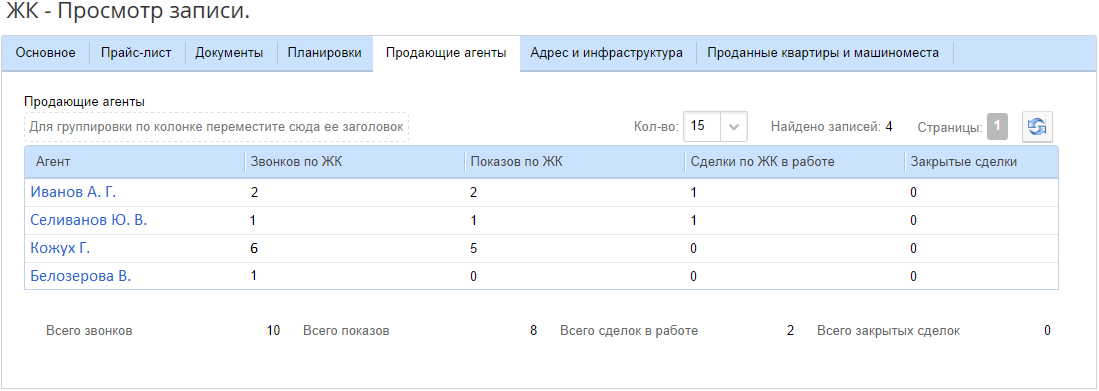This screenshot has height=391, width=1099.
Task: Open the Белозерова В. agent link
Action: 81,276
